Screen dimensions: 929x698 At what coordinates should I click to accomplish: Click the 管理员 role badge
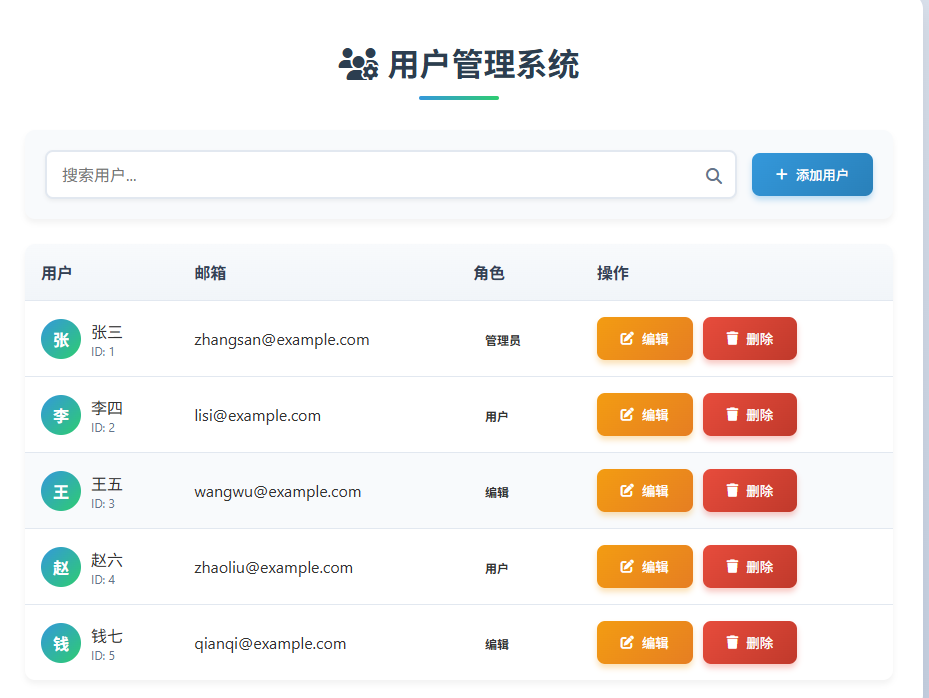click(x=502, y=340)
